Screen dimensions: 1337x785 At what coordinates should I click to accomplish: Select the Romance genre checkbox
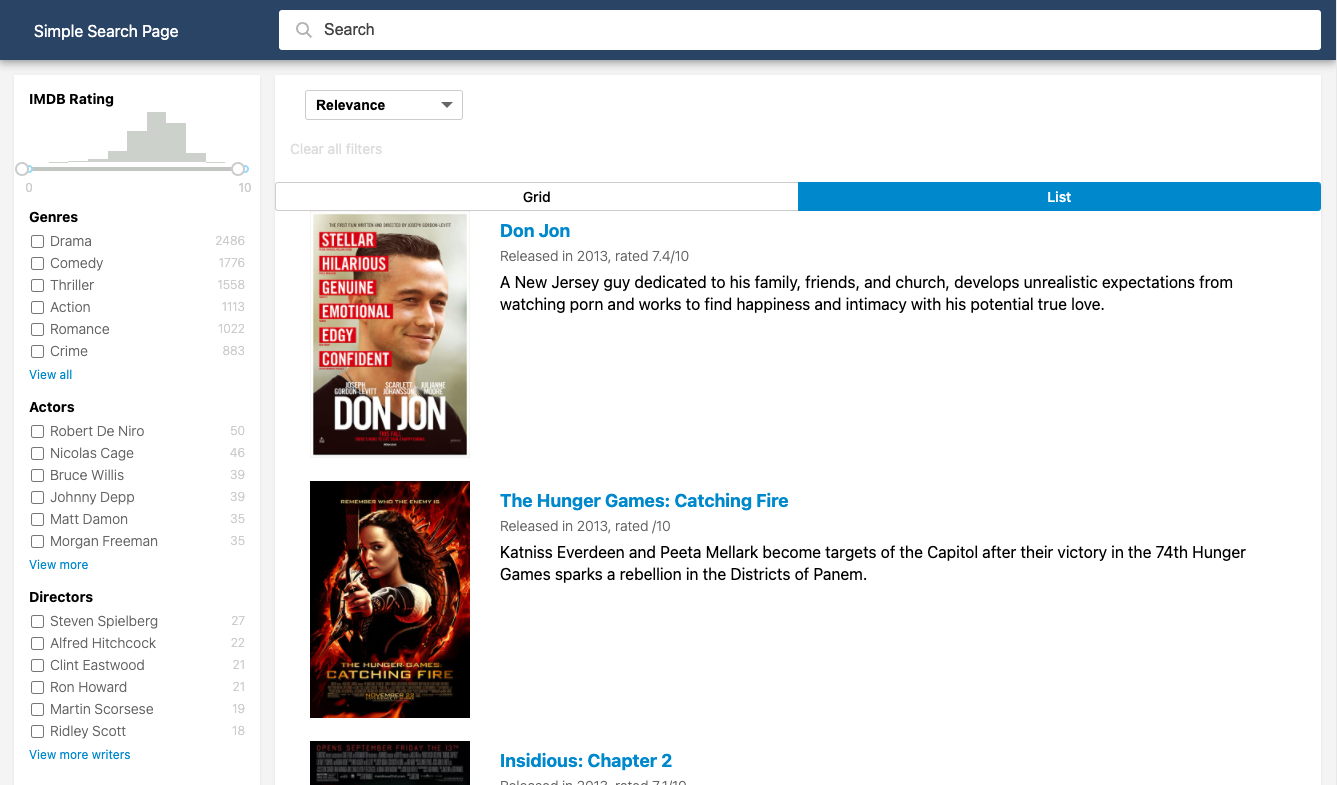(37, 329)
